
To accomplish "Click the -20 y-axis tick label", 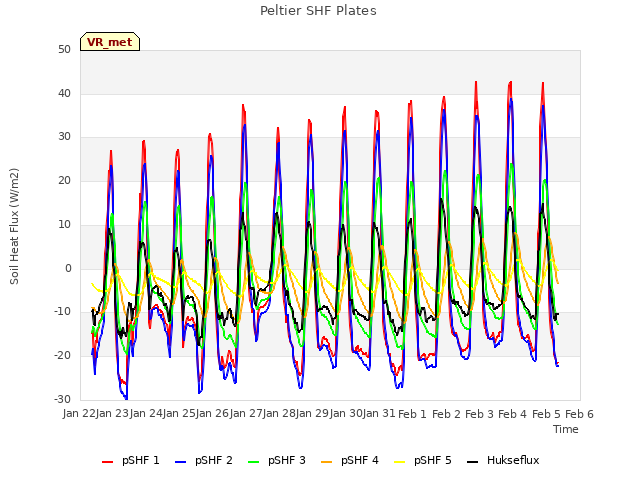I will point(62,356).
